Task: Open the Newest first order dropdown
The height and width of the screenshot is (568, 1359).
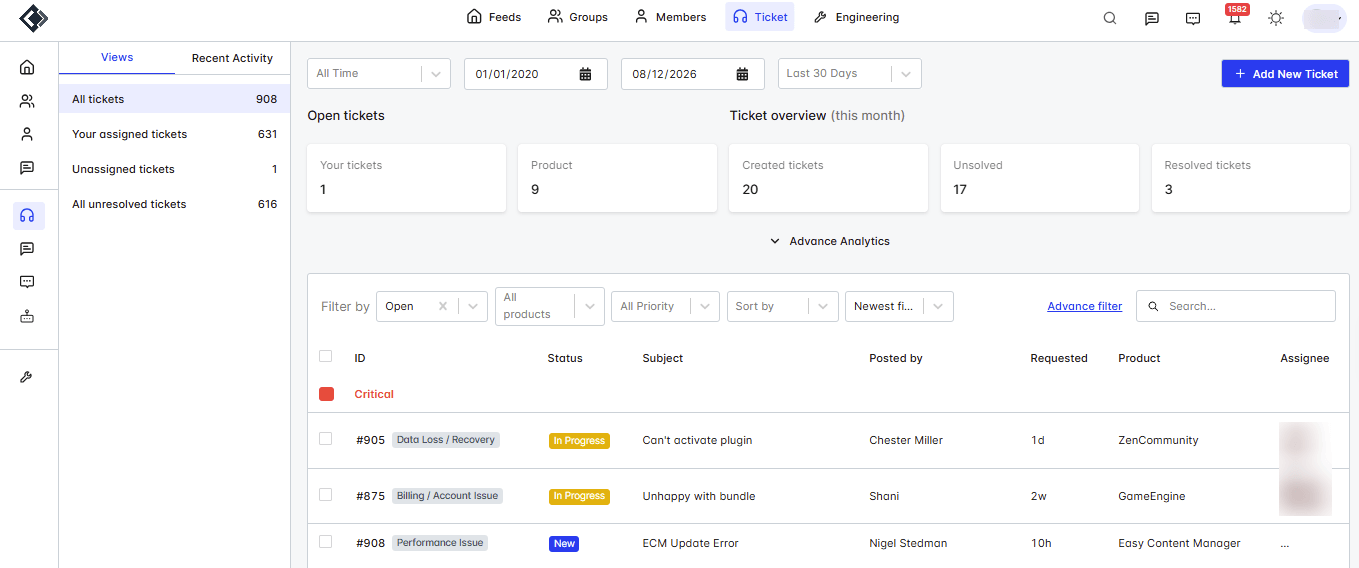Action: (899, 306)
